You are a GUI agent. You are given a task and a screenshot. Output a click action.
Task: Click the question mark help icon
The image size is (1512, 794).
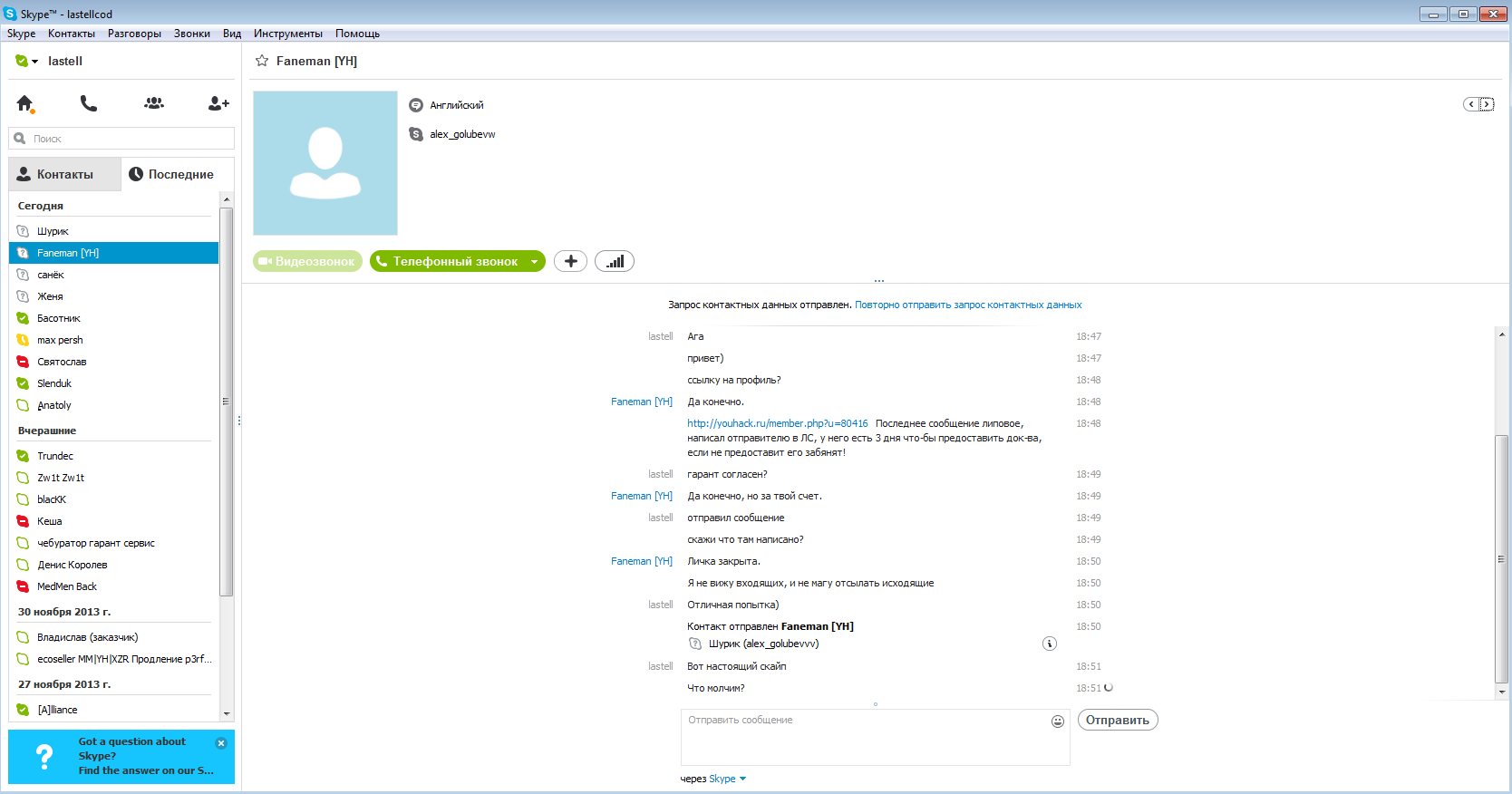[x=44, y=757]
